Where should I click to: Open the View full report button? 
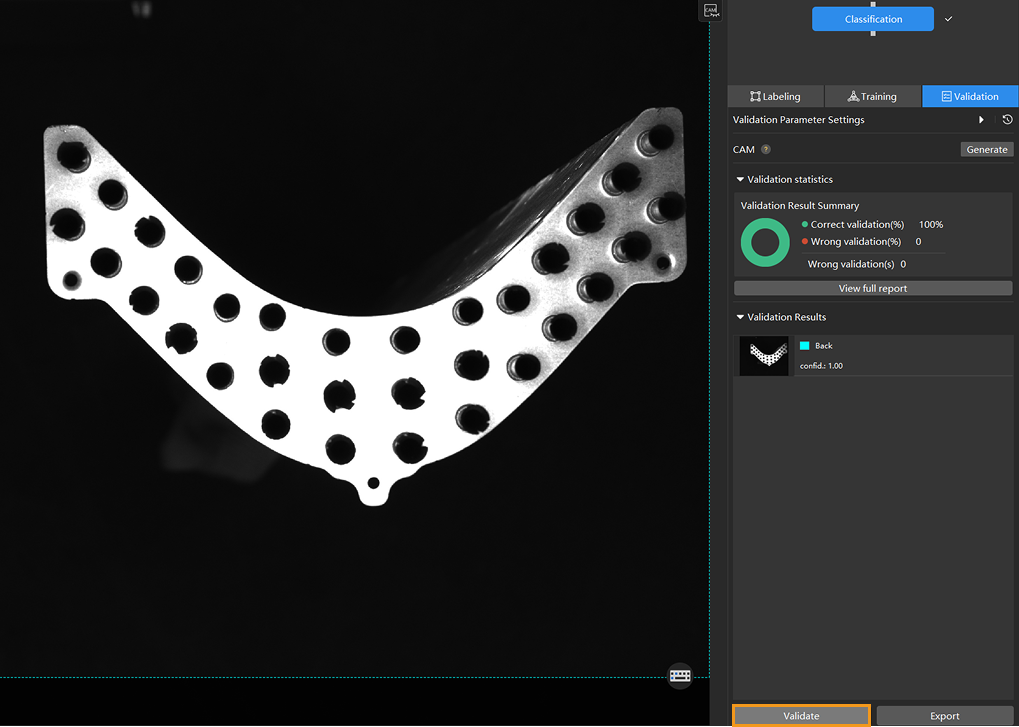click(x=873, y=288)
